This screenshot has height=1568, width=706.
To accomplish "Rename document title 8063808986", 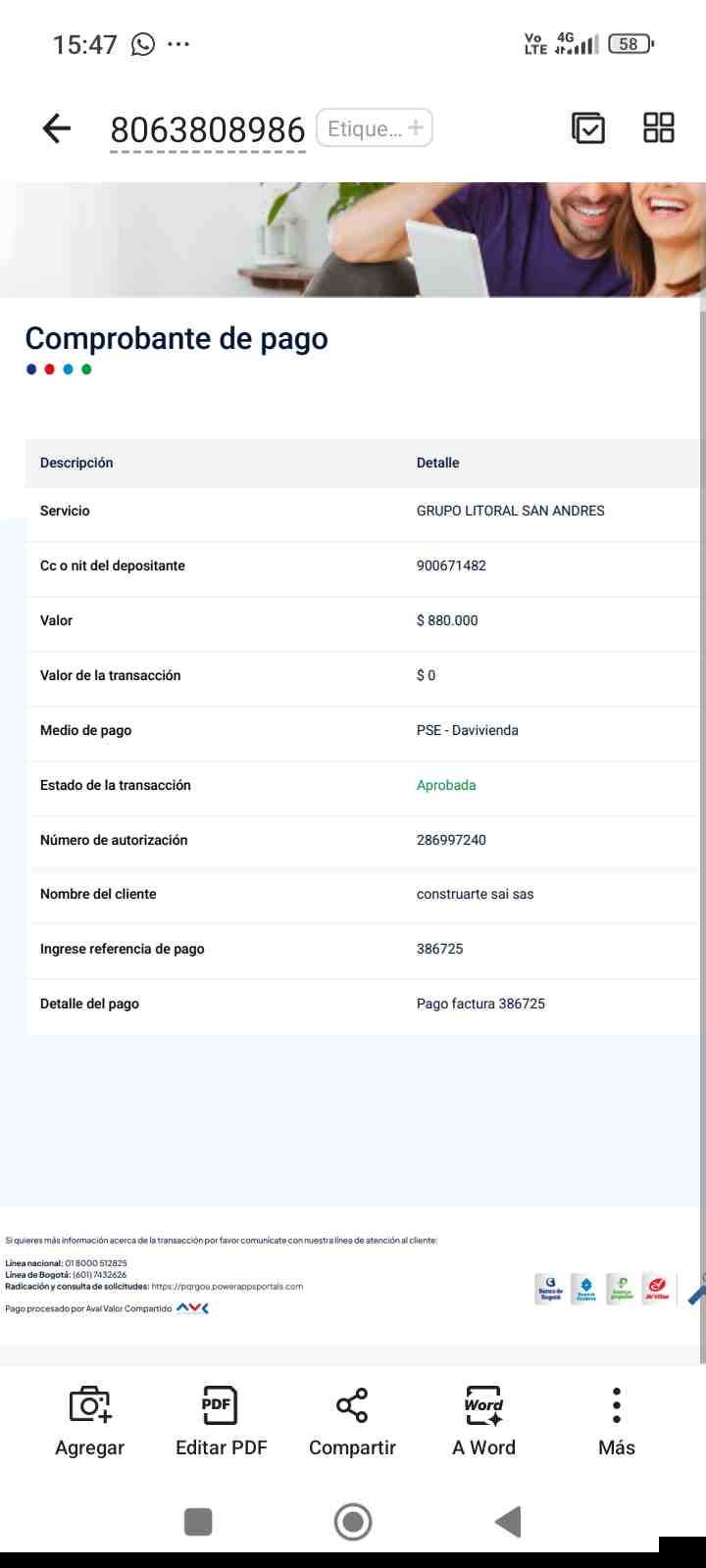I will click(208, 129).
